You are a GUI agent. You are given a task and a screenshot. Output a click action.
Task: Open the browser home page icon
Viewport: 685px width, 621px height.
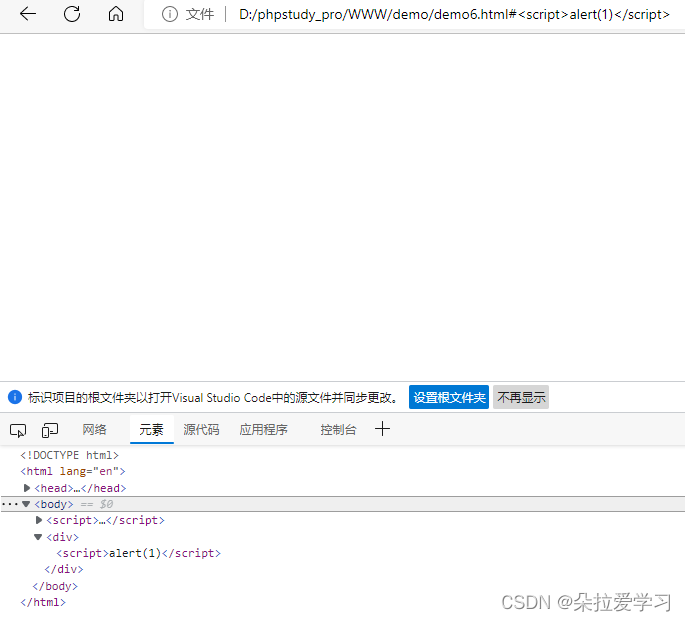pyautogui.click(x=116, y=14)
